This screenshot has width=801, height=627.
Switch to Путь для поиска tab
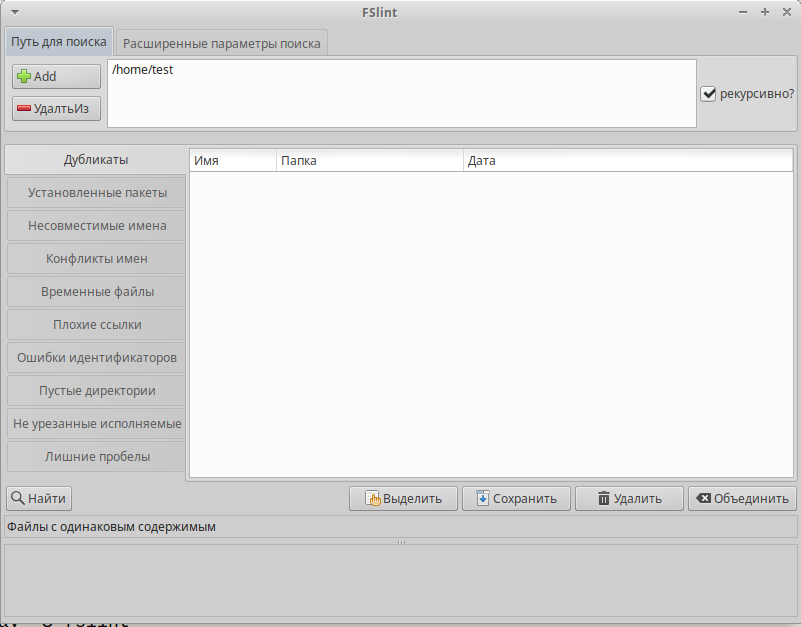pos(59,42)
